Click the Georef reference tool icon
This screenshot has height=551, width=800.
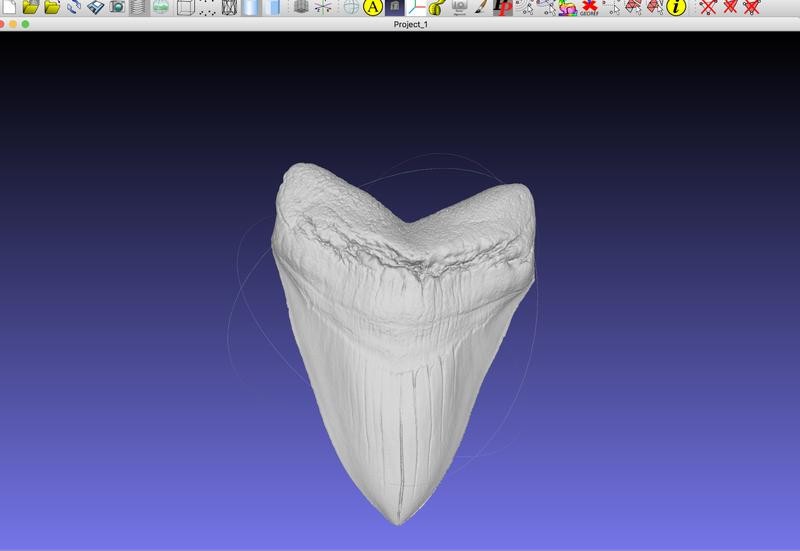pyautogui.click(x=590, y=7)
